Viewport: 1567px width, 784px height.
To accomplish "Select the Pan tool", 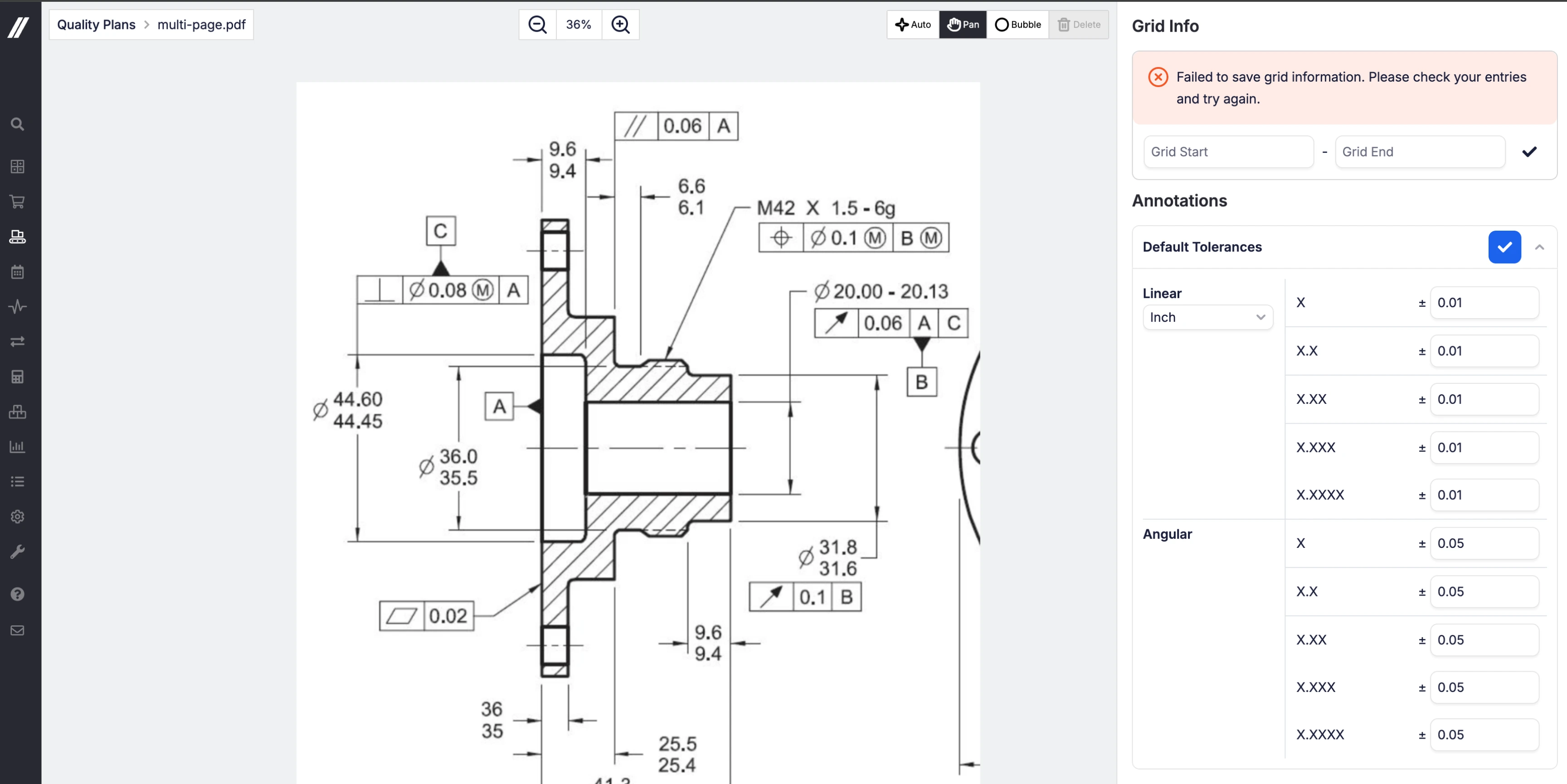I will coord(963,25).
